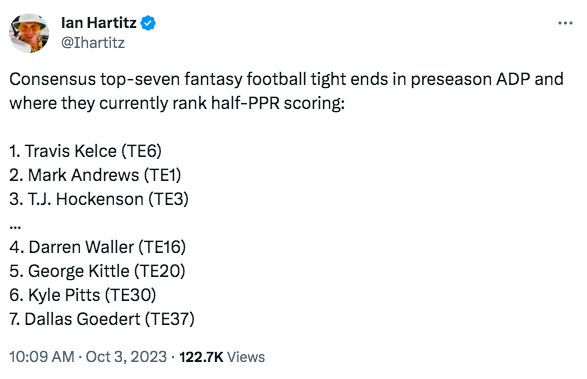Select the Kyle Pitts (TE30) line

tap(83, 295)
